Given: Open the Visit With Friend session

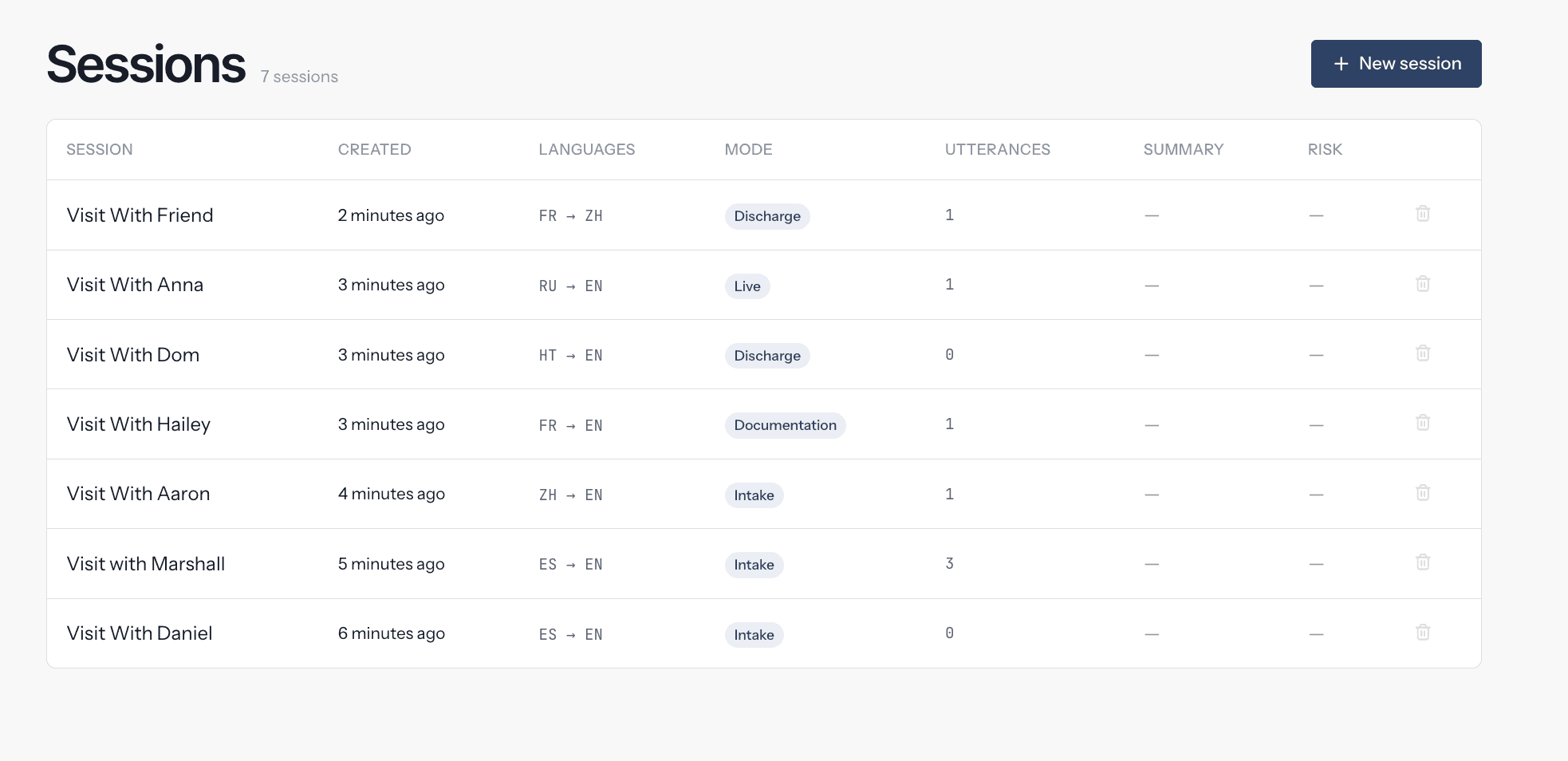Looking at the screenshot, I should click(x=140, y=215).
